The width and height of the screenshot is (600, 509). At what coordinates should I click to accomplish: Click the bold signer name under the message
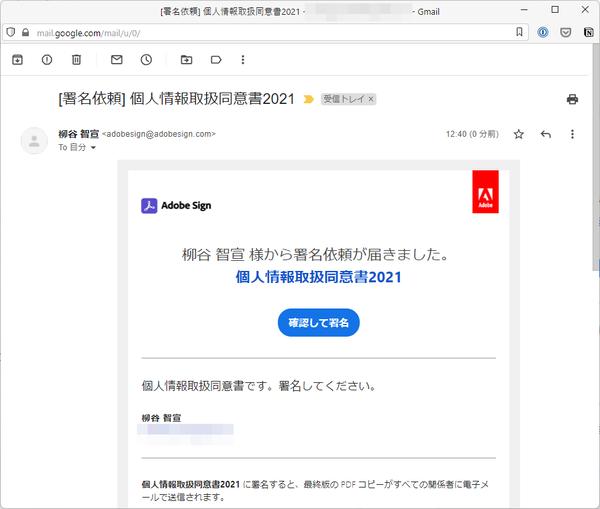[161, 418]
